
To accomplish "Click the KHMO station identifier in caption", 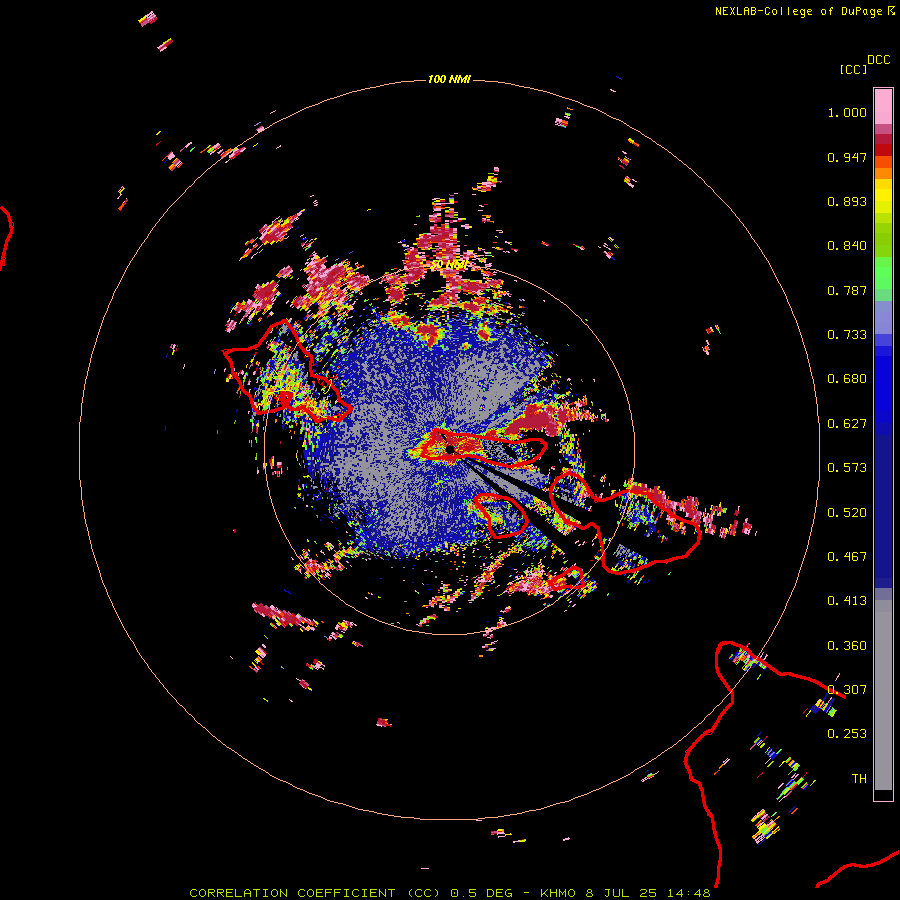I will [x=558, y=893].
